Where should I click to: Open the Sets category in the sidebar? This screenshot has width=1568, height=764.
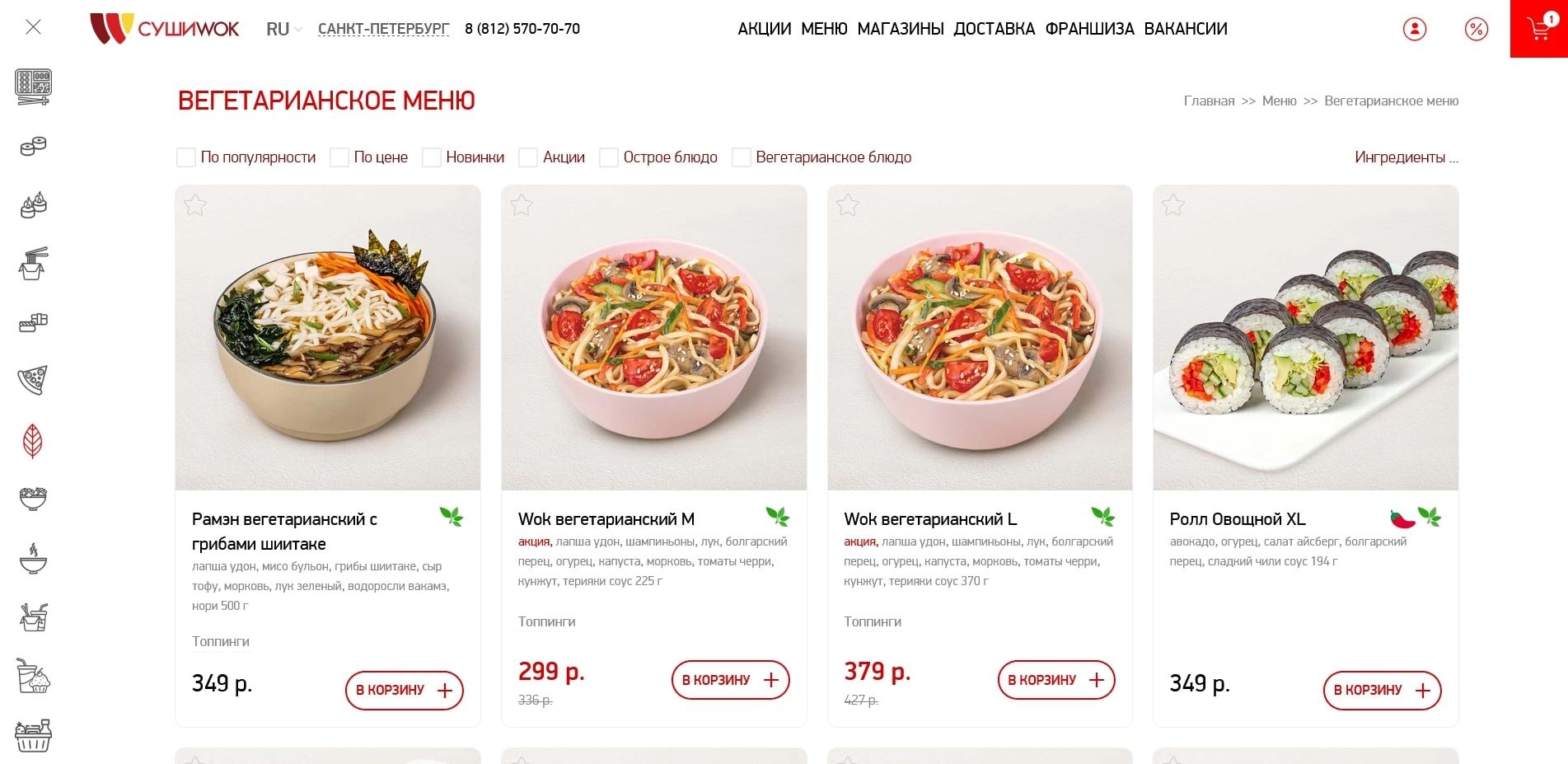point(32,87)
